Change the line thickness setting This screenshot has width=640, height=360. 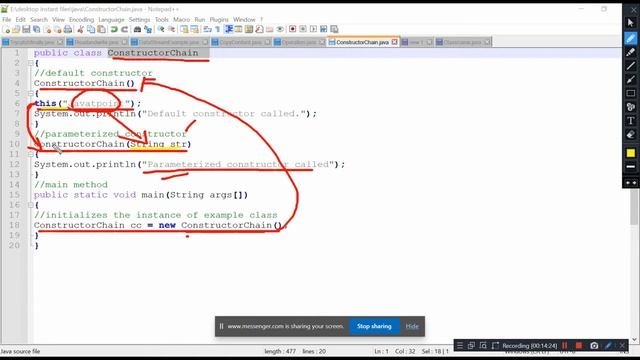pyautogui.click(x=631, y=167)
